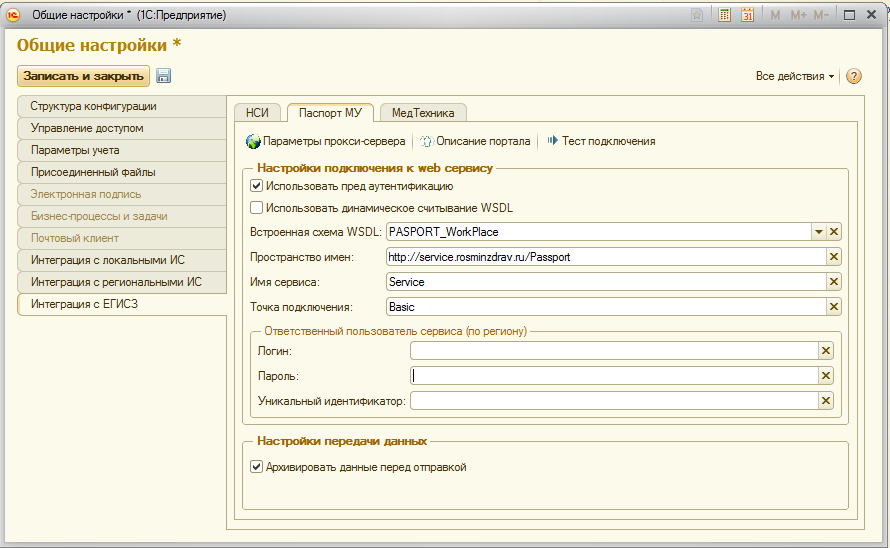This screenshot has width=890, height=548.
Task: Select Управление доступом in the left panel
Action: 87,128
